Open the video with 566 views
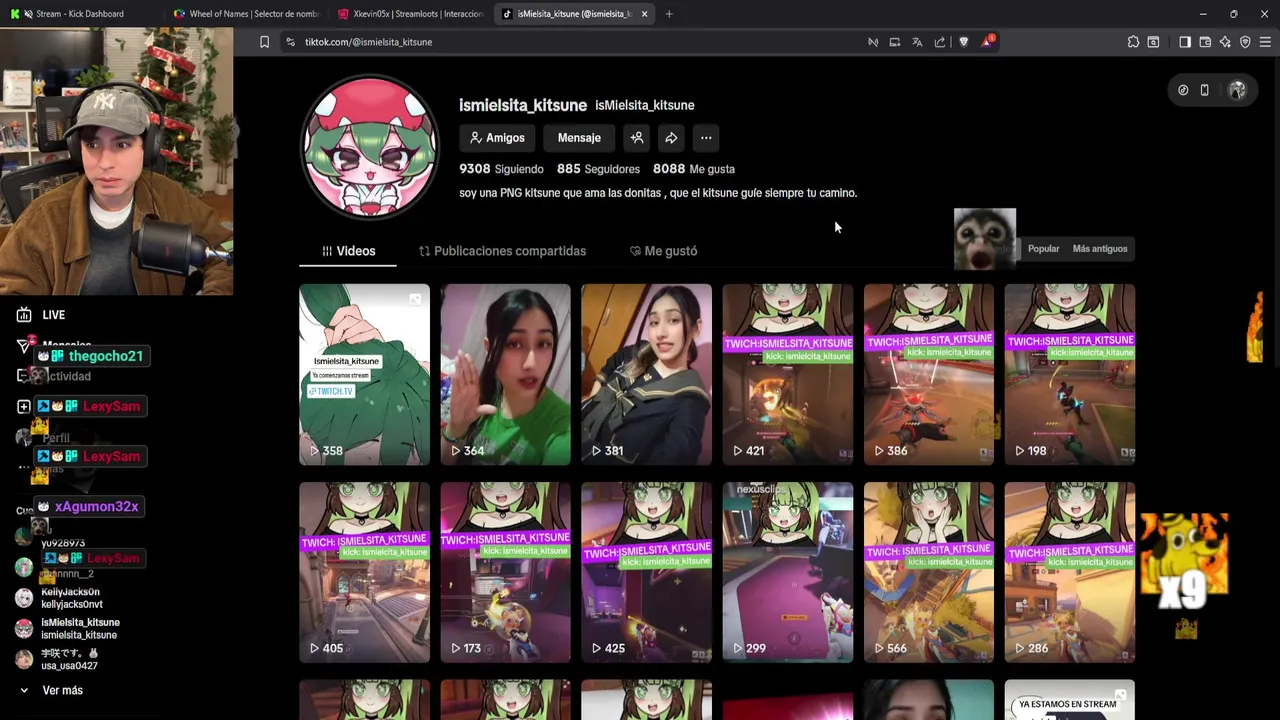 pos(929,572)
